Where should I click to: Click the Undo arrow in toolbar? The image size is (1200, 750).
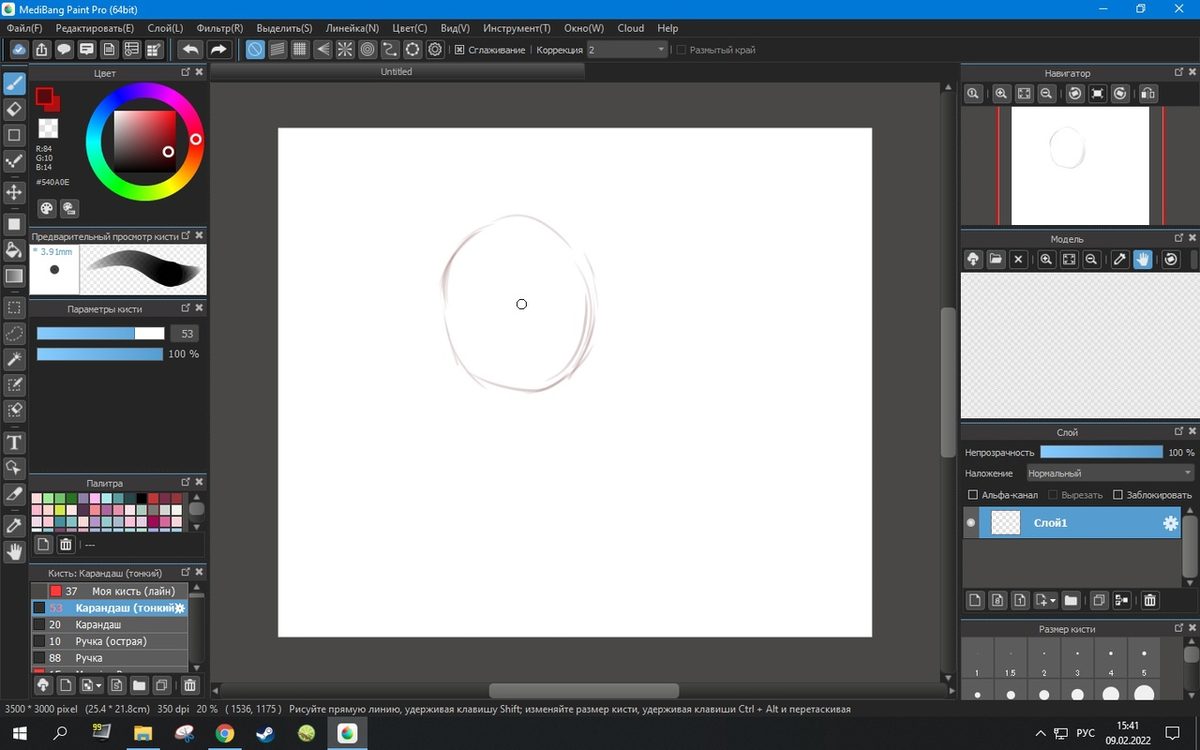(x=190, y=49)
